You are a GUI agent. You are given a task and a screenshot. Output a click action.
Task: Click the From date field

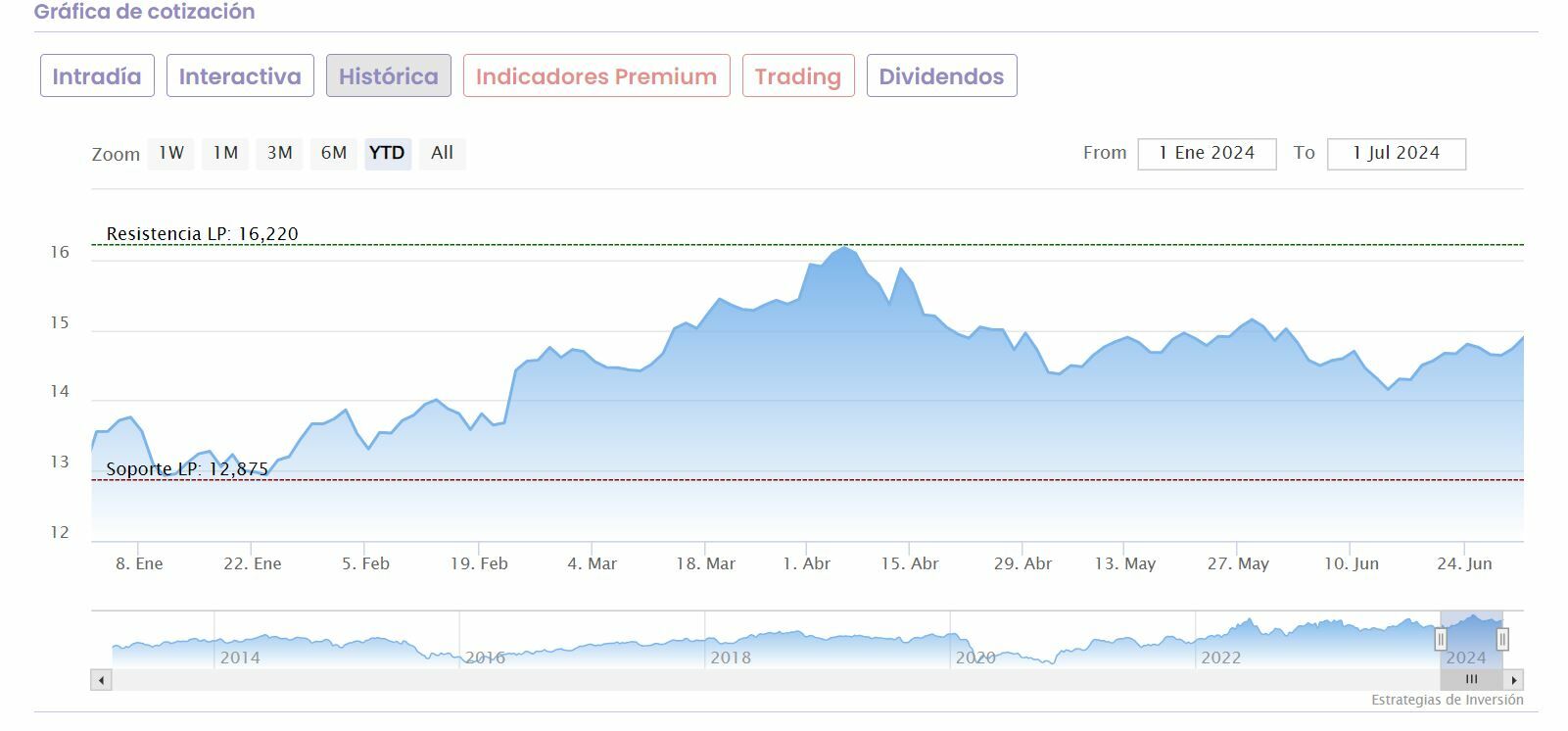[x=1207, y=154]
